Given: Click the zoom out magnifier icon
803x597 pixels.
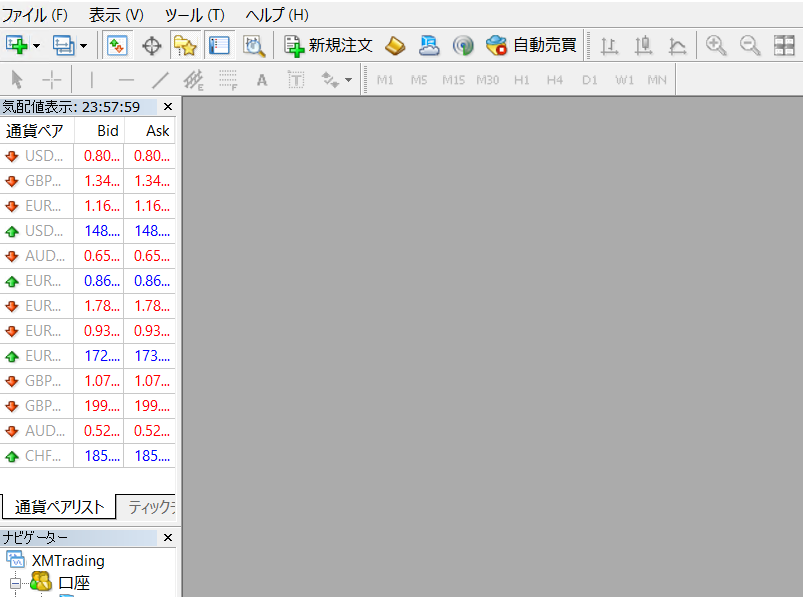Looking at the screenshot, I should [749, 45].
